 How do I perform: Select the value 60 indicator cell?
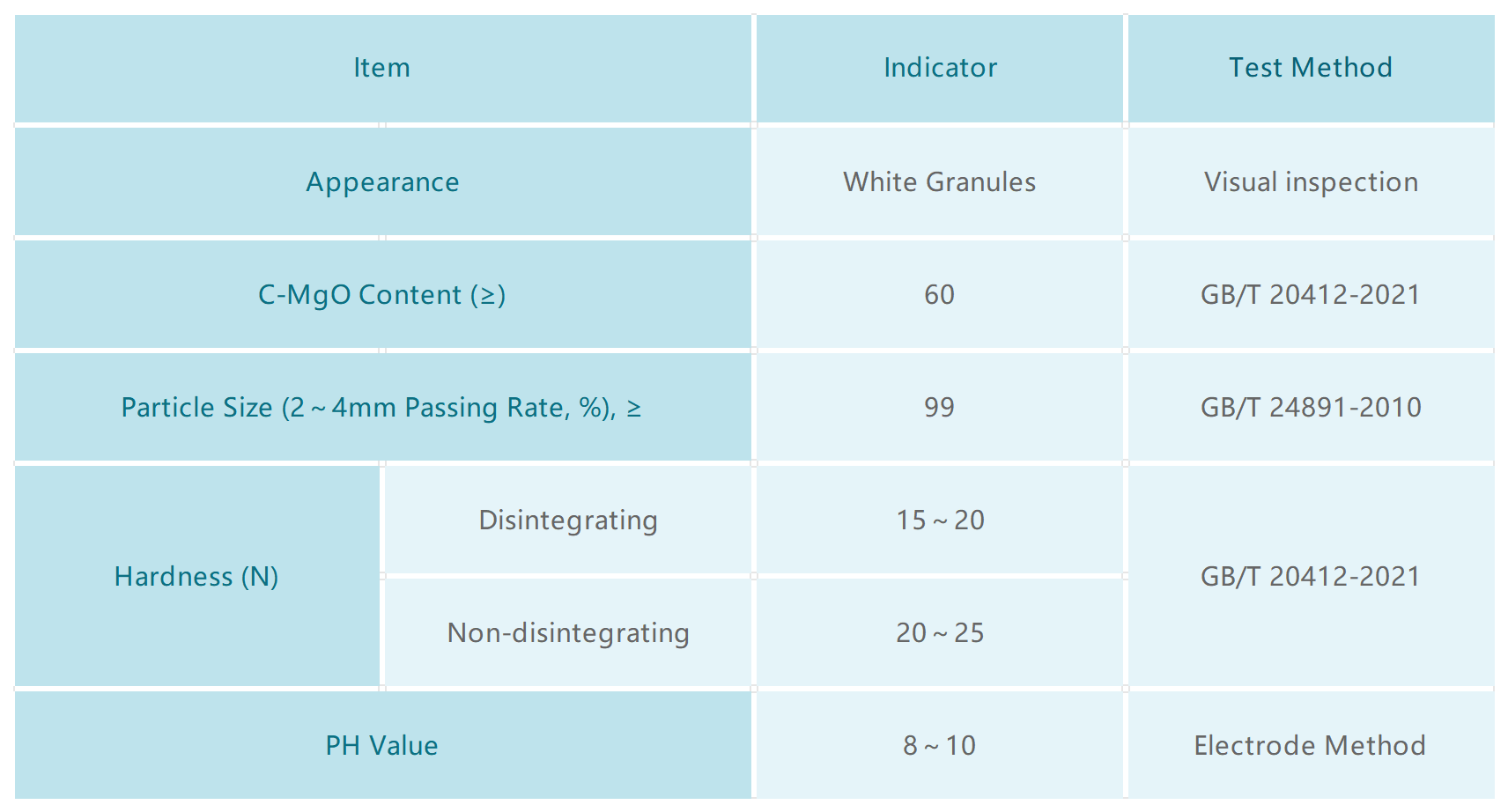coord(939,295)
